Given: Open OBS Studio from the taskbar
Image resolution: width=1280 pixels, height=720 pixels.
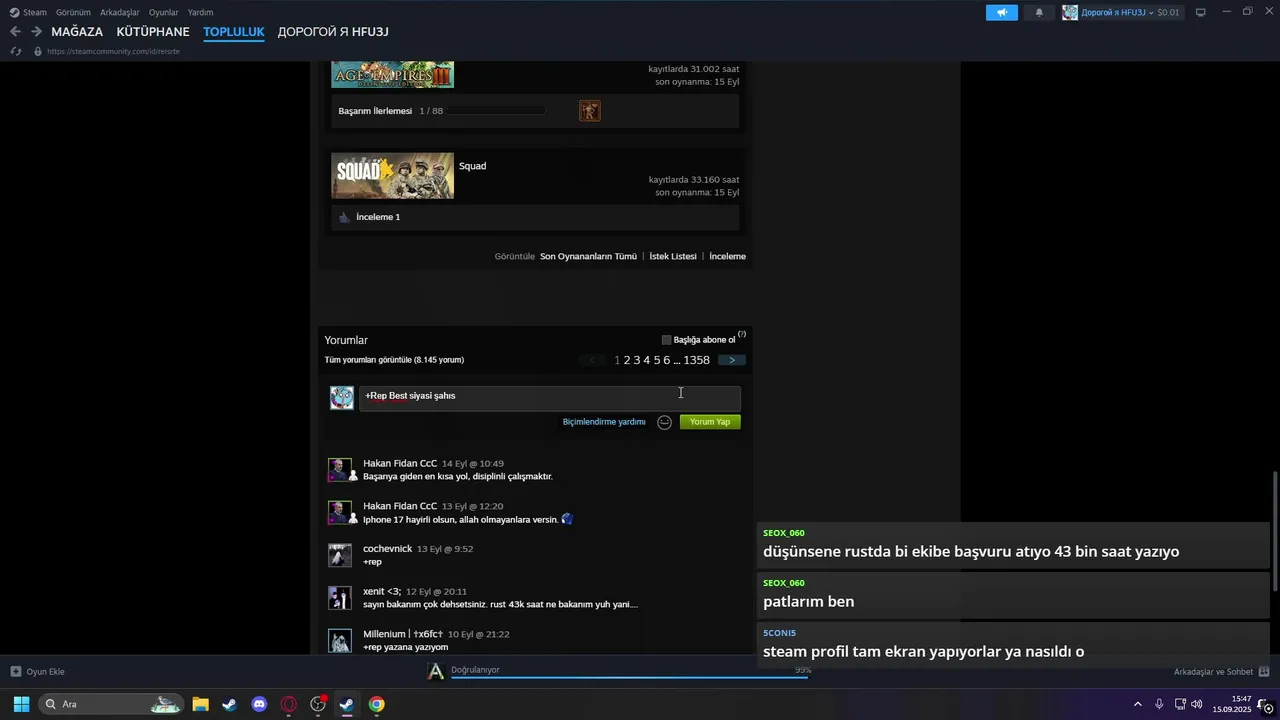Looking at the screenshot, I should 318,704.
